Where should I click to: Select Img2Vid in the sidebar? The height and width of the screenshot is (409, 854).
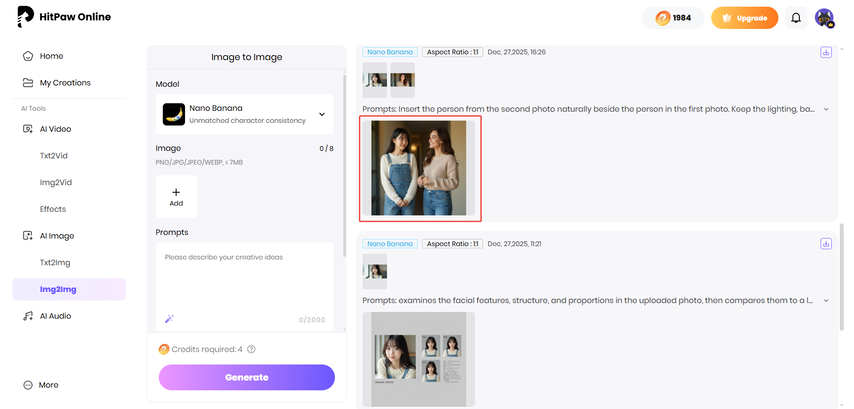pyautogui.click(x=55, y=182)
